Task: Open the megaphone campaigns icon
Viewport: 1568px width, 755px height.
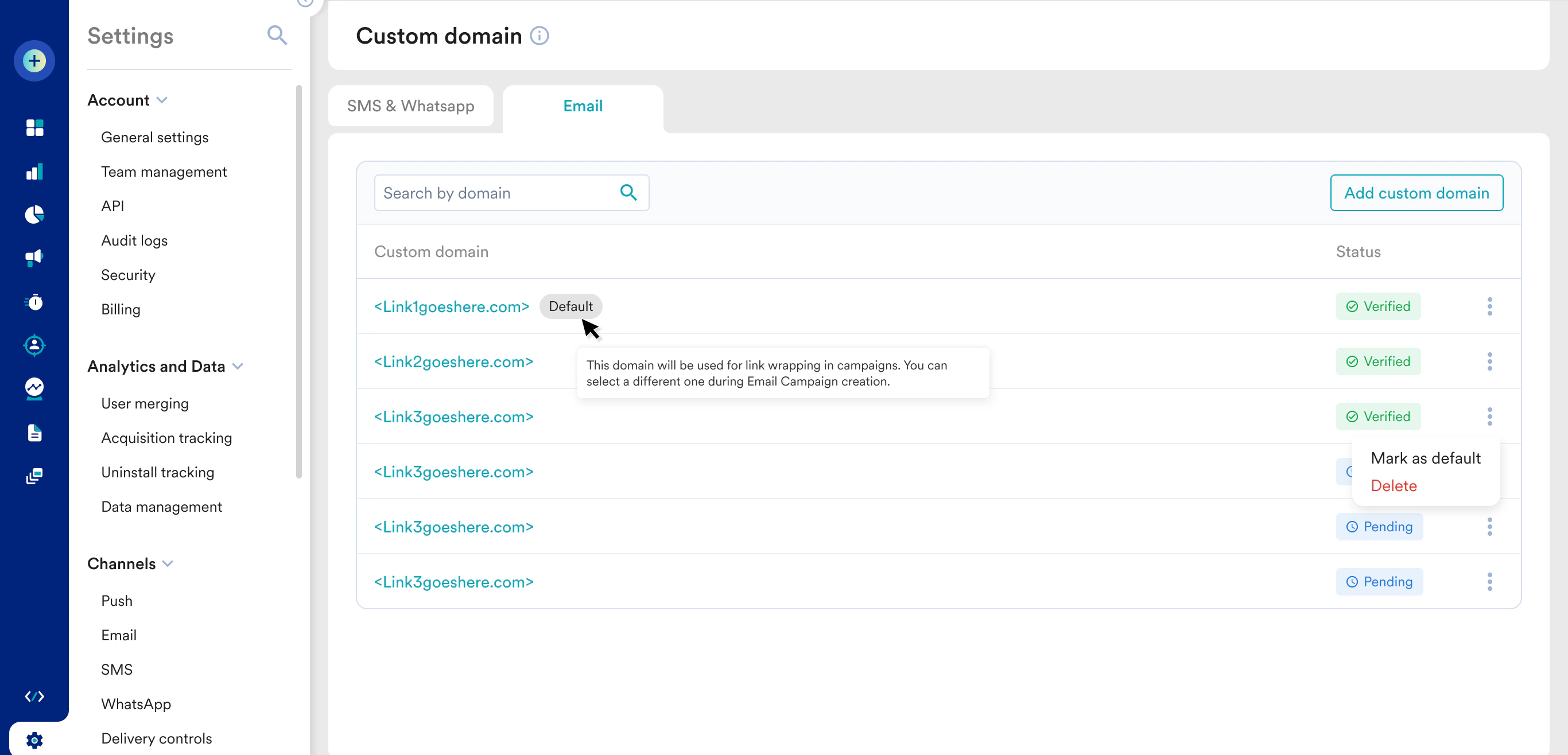Action: click(x=34, y=258)
